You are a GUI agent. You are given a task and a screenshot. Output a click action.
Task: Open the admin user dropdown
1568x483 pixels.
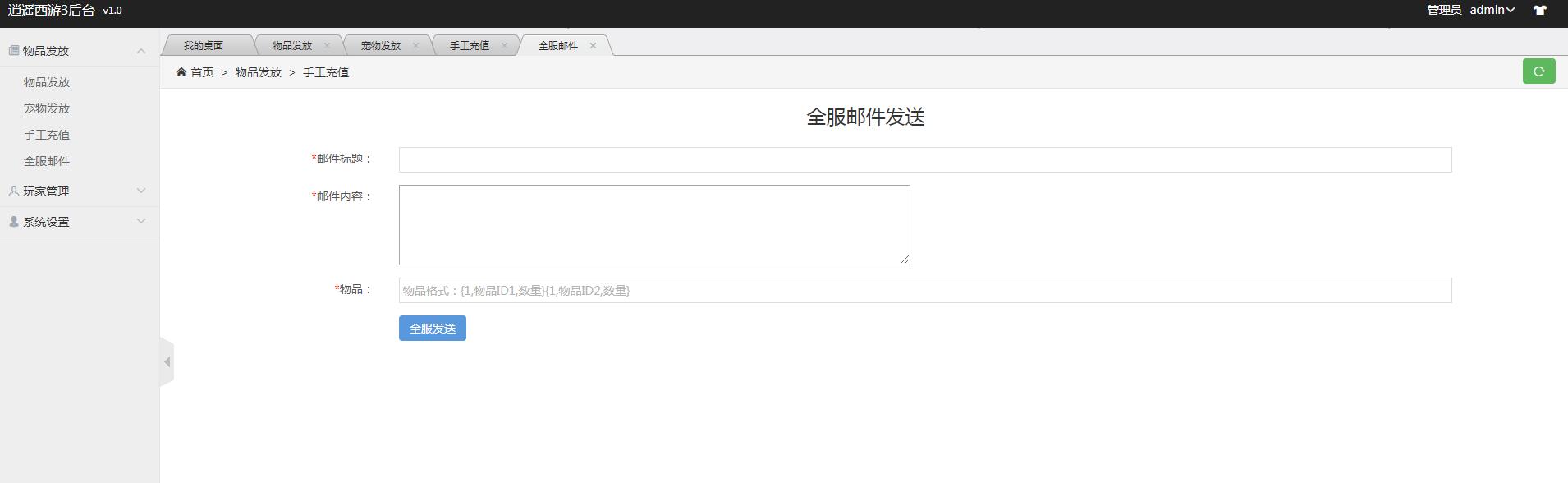tap(1492, 10)
